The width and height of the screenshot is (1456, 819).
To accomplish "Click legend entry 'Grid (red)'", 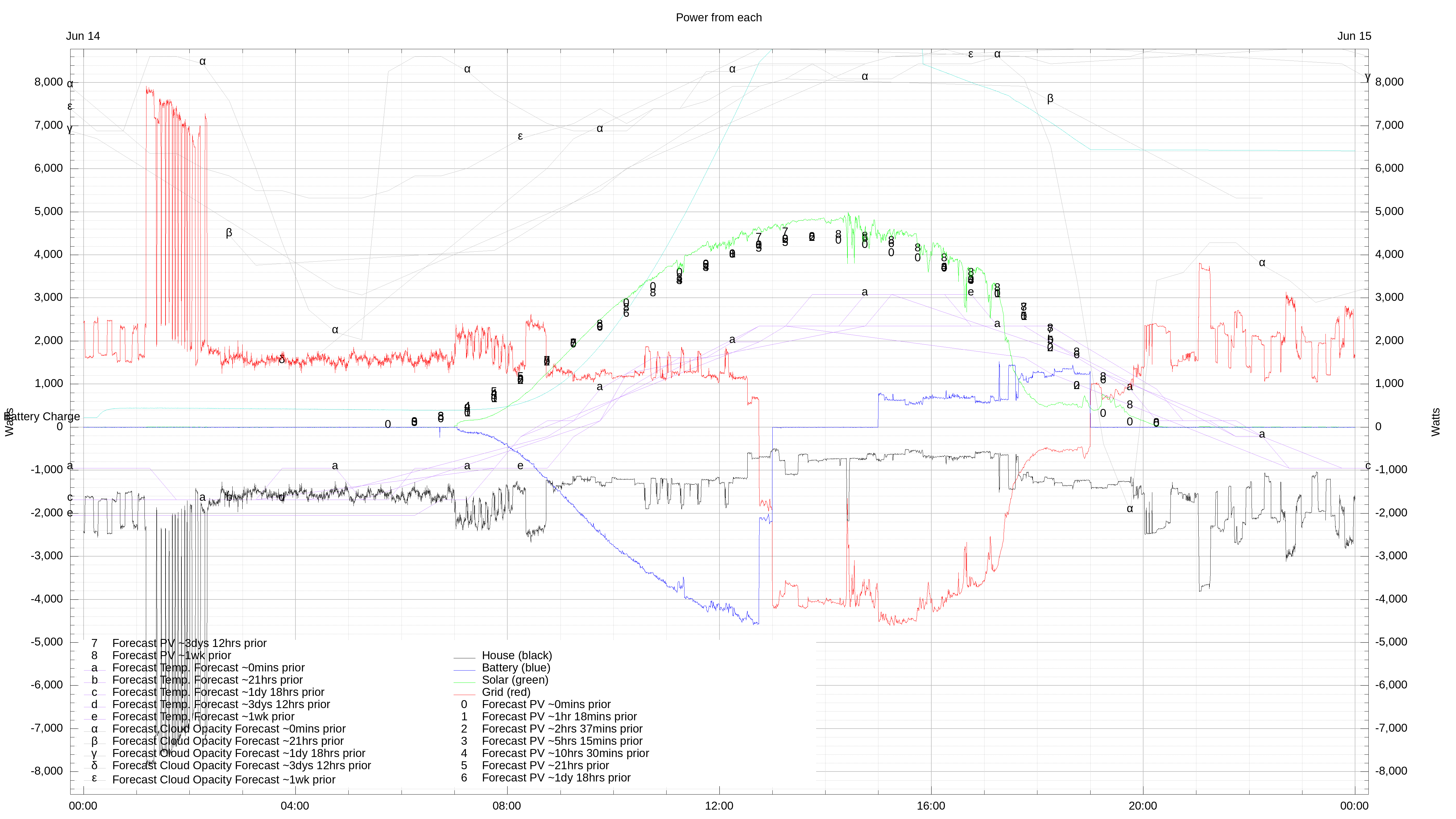I will coord(506,692).
